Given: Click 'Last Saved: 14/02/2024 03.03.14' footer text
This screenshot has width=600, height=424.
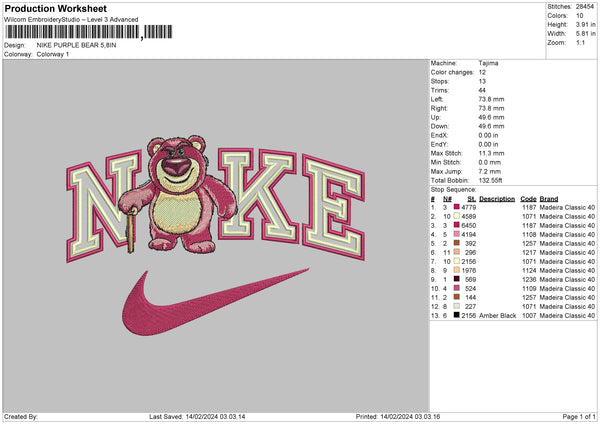Looking at the screenshot, I should coord(197,416).
